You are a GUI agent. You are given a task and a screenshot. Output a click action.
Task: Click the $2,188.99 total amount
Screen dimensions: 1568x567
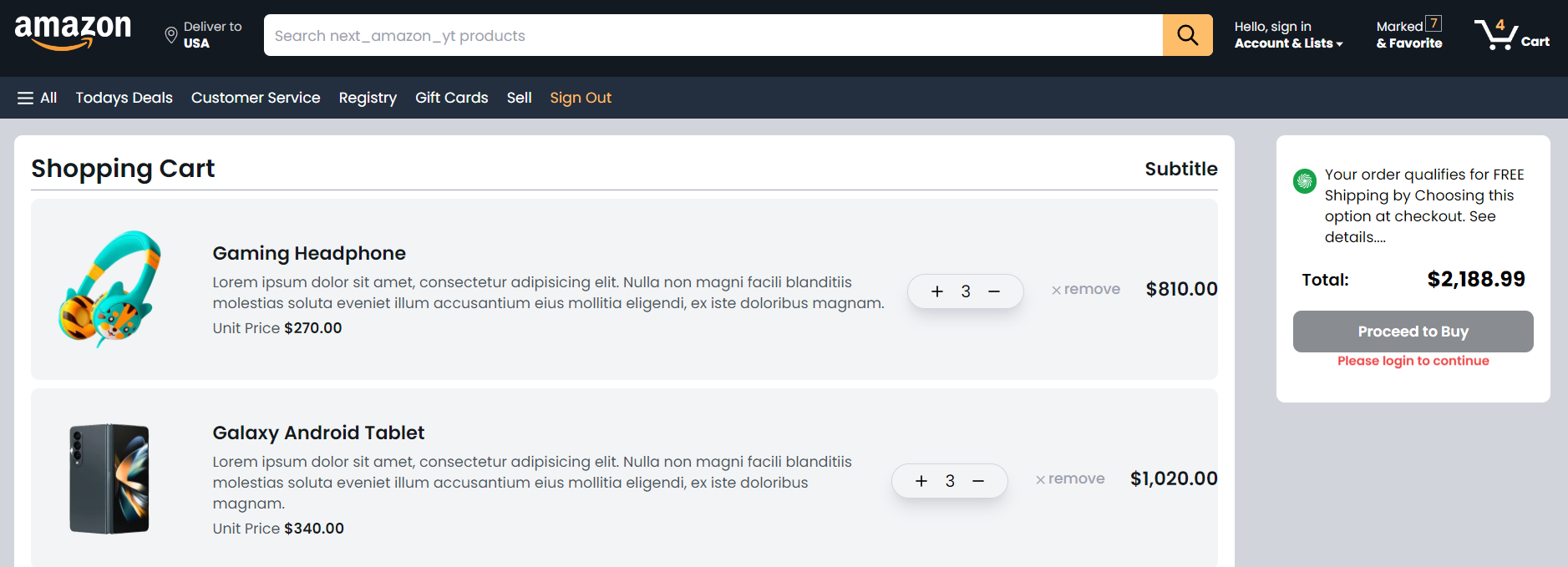coord(1476,279)
